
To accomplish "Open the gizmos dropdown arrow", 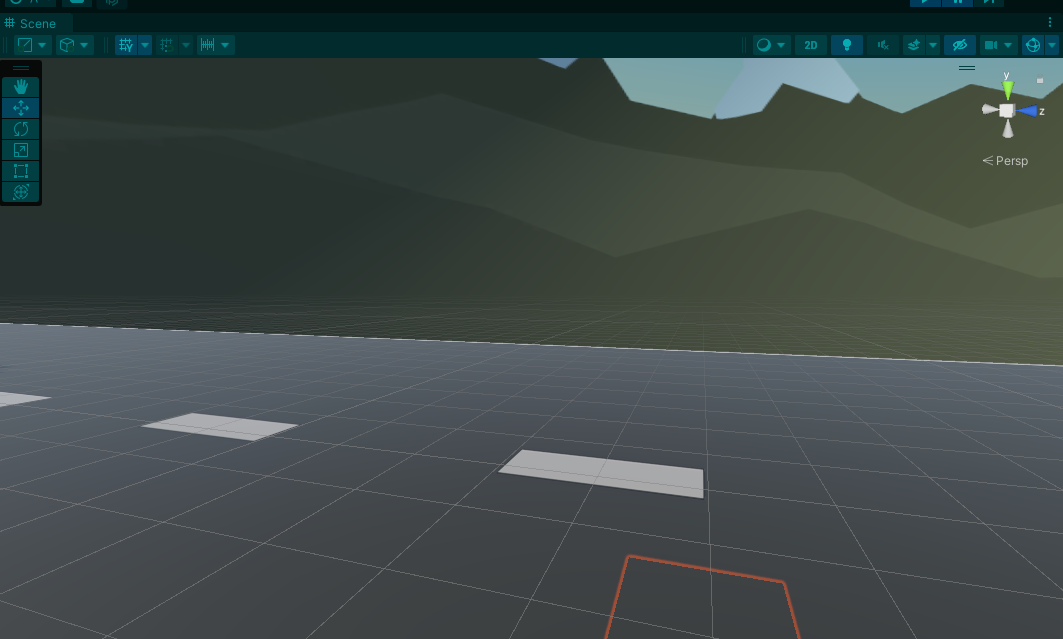I will [x=1052, y=45].
